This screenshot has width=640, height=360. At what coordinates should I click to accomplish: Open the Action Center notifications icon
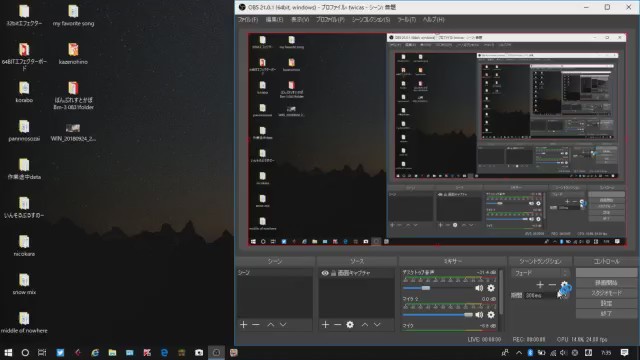click(624, 353)
